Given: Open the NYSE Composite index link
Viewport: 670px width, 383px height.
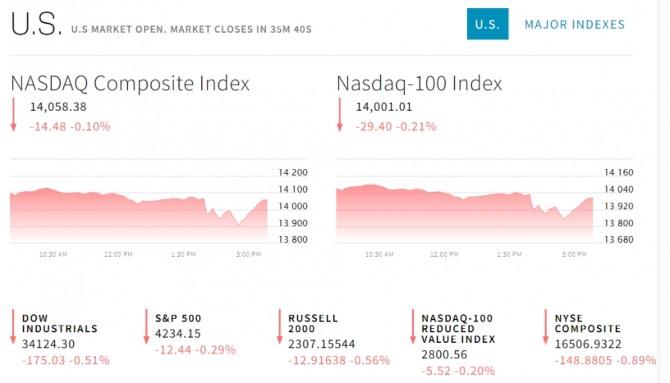Looking at the screenshot, I should [588, 324].
